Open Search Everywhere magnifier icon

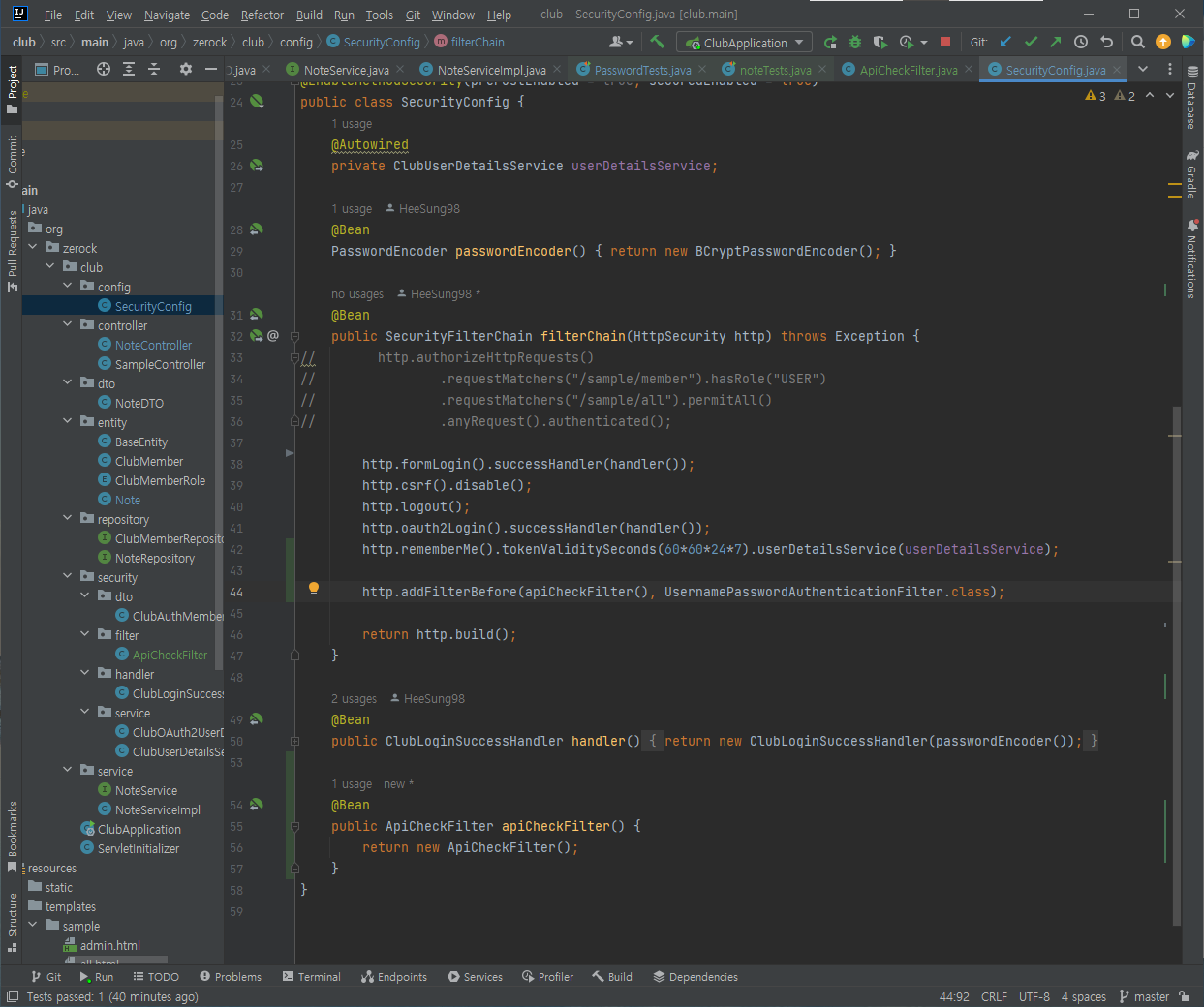(1138, 42)
